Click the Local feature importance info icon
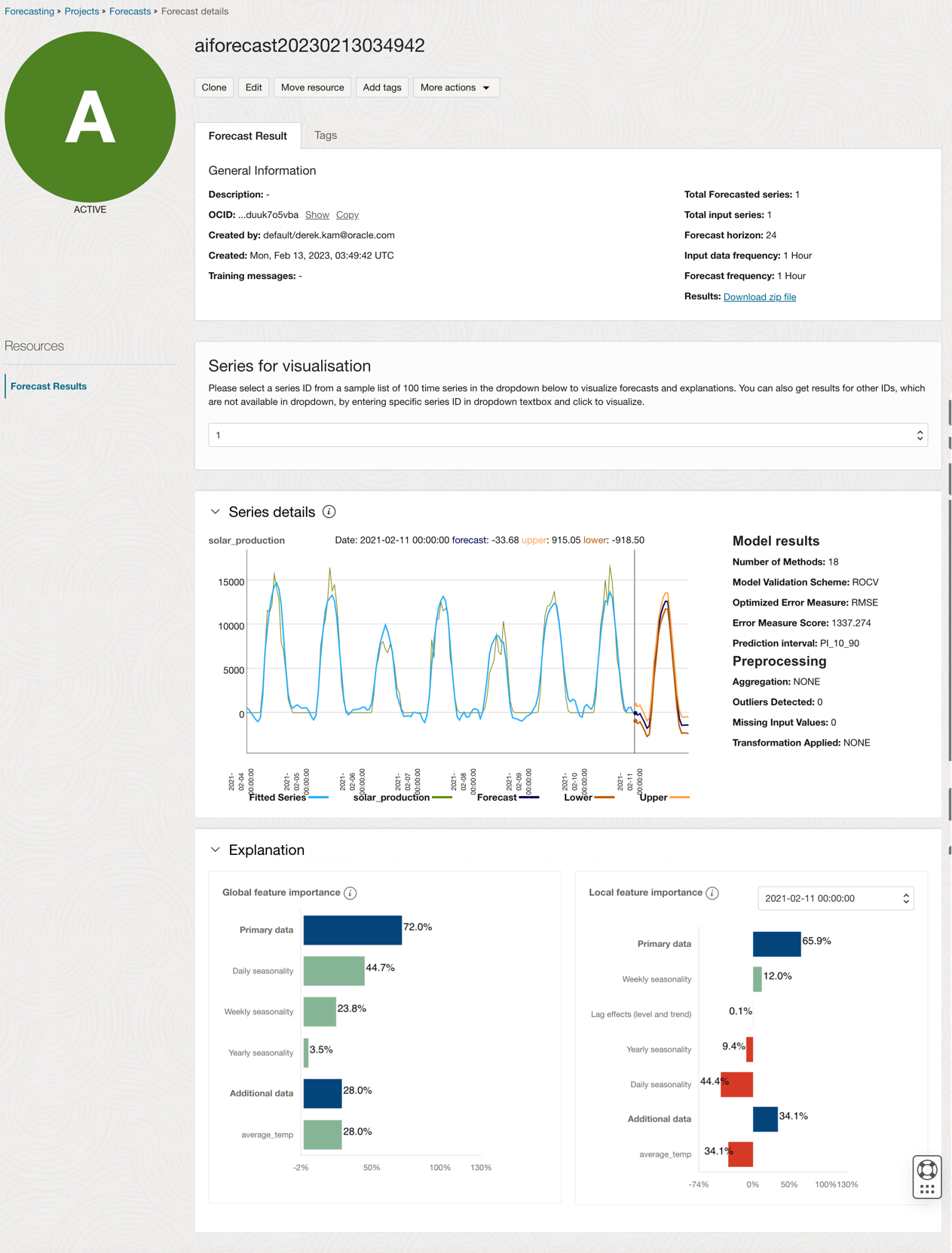This screenshot has width=952, height=1253. coord(712,893)
